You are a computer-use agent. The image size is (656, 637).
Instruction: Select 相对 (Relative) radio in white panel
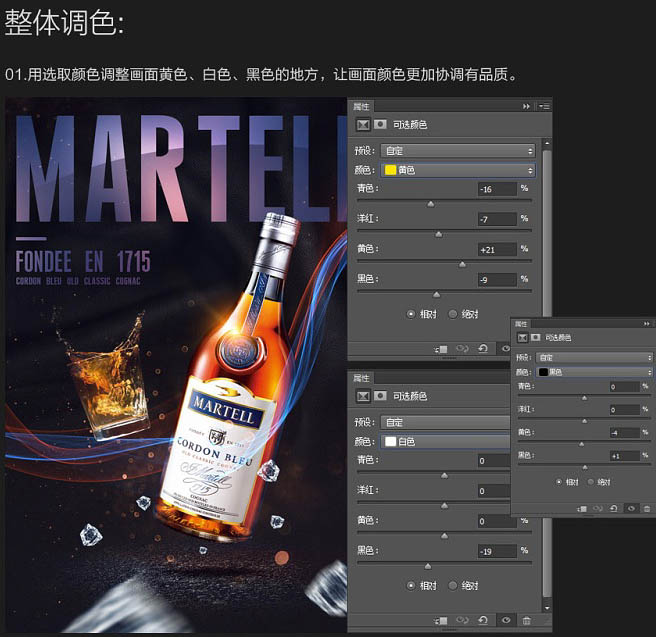click(411, 586)
